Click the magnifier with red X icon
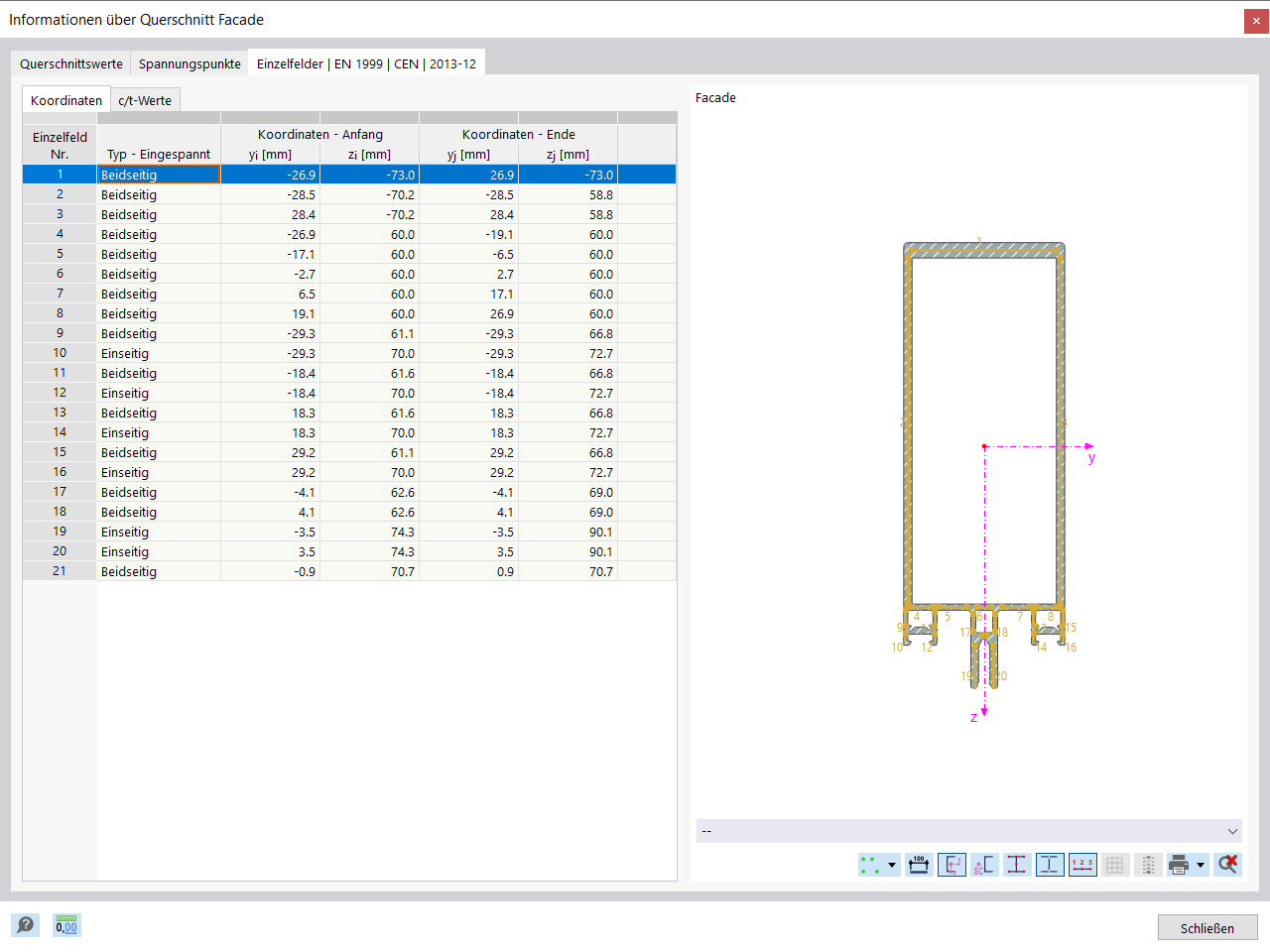Image resolution: width=1270 pixels, height=952 pixels. pos(1228,865)
